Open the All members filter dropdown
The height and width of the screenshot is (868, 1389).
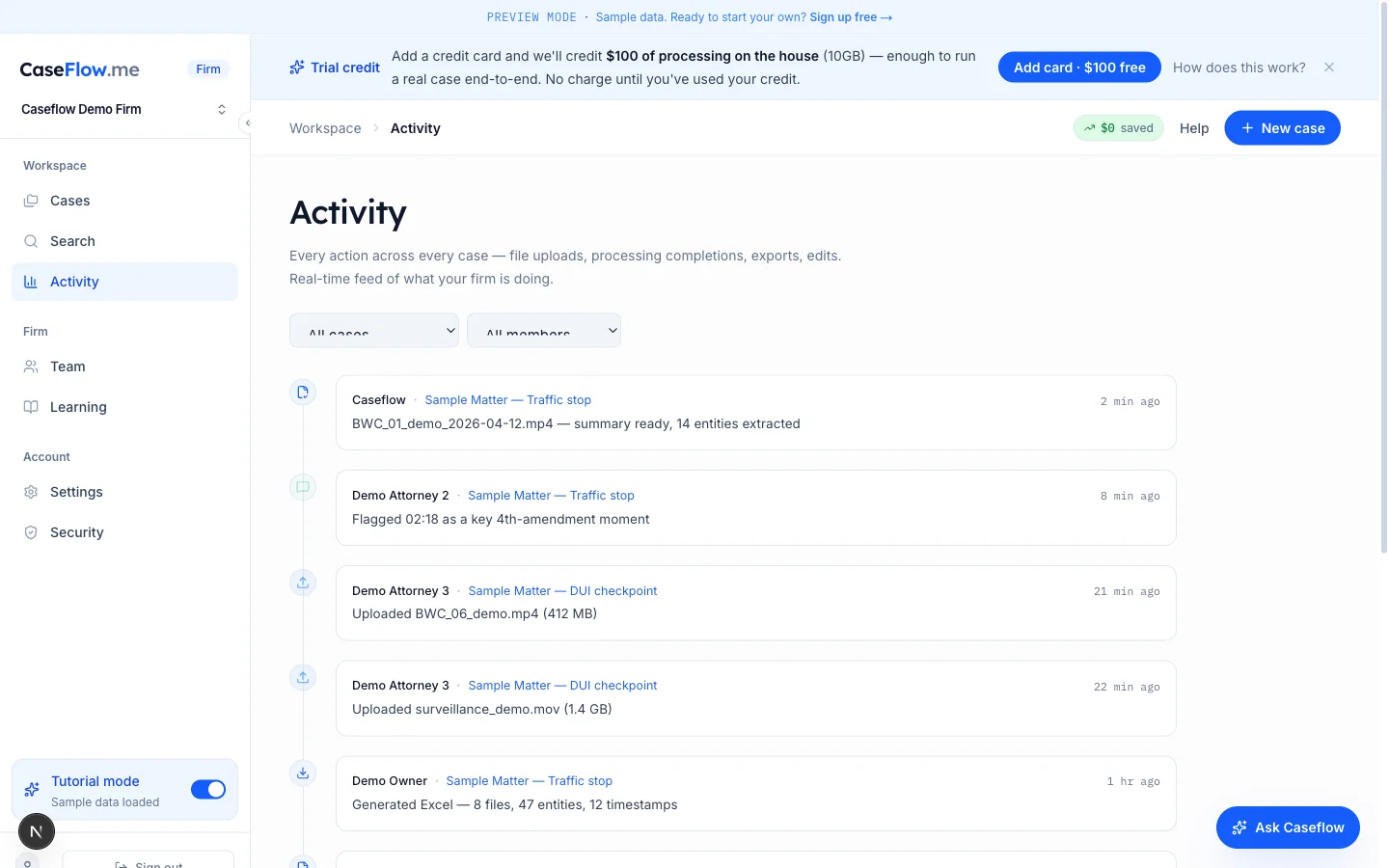pyautogui.click(x=544, y=330)
